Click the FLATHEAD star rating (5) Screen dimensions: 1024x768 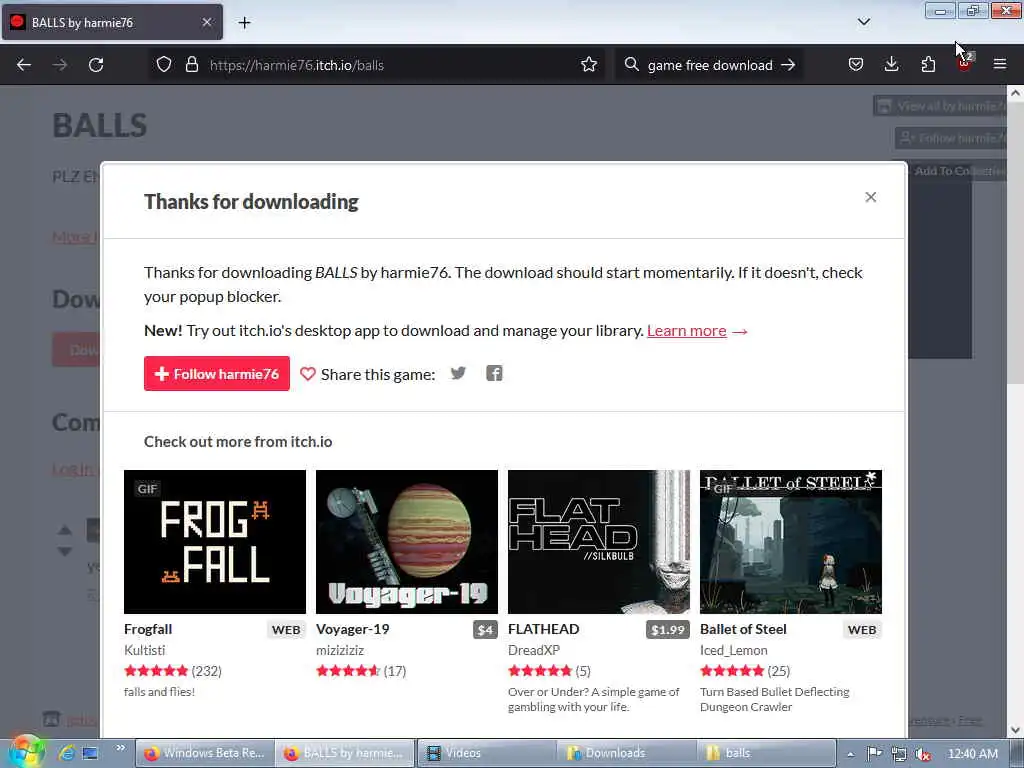[x=549, y=671]
